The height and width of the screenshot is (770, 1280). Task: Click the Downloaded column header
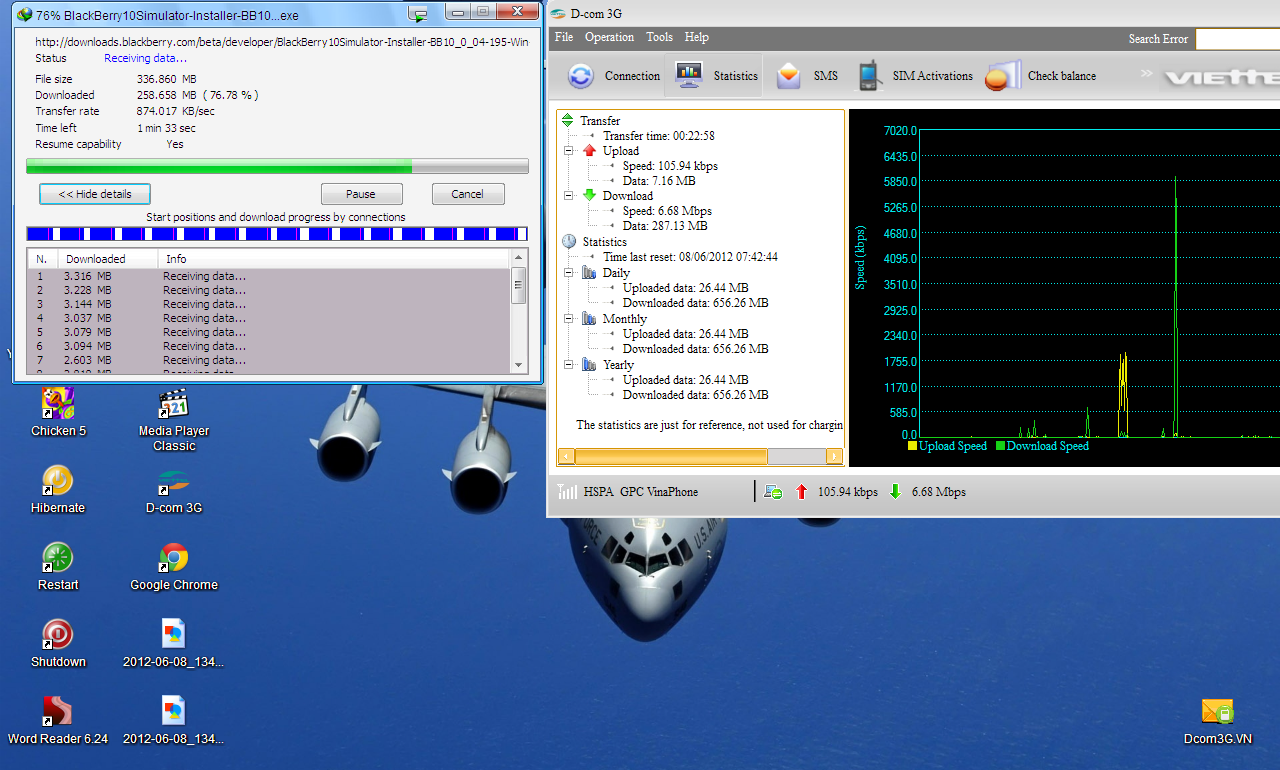click(x=108, y=258)
